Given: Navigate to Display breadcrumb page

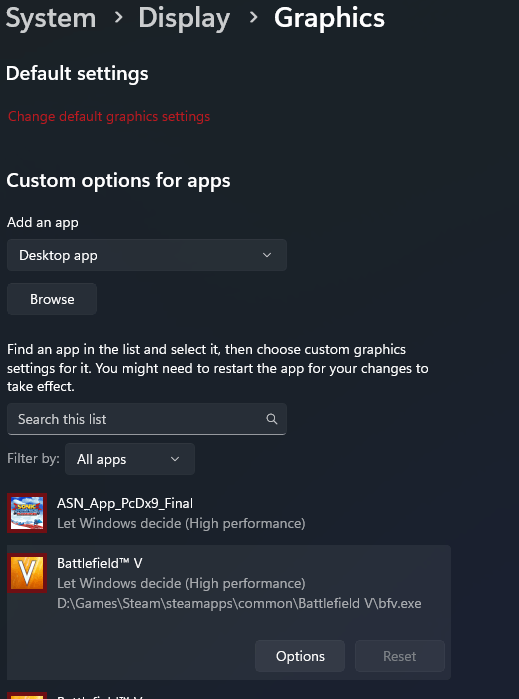Looking at the screenshot, I should coord(184,18).
